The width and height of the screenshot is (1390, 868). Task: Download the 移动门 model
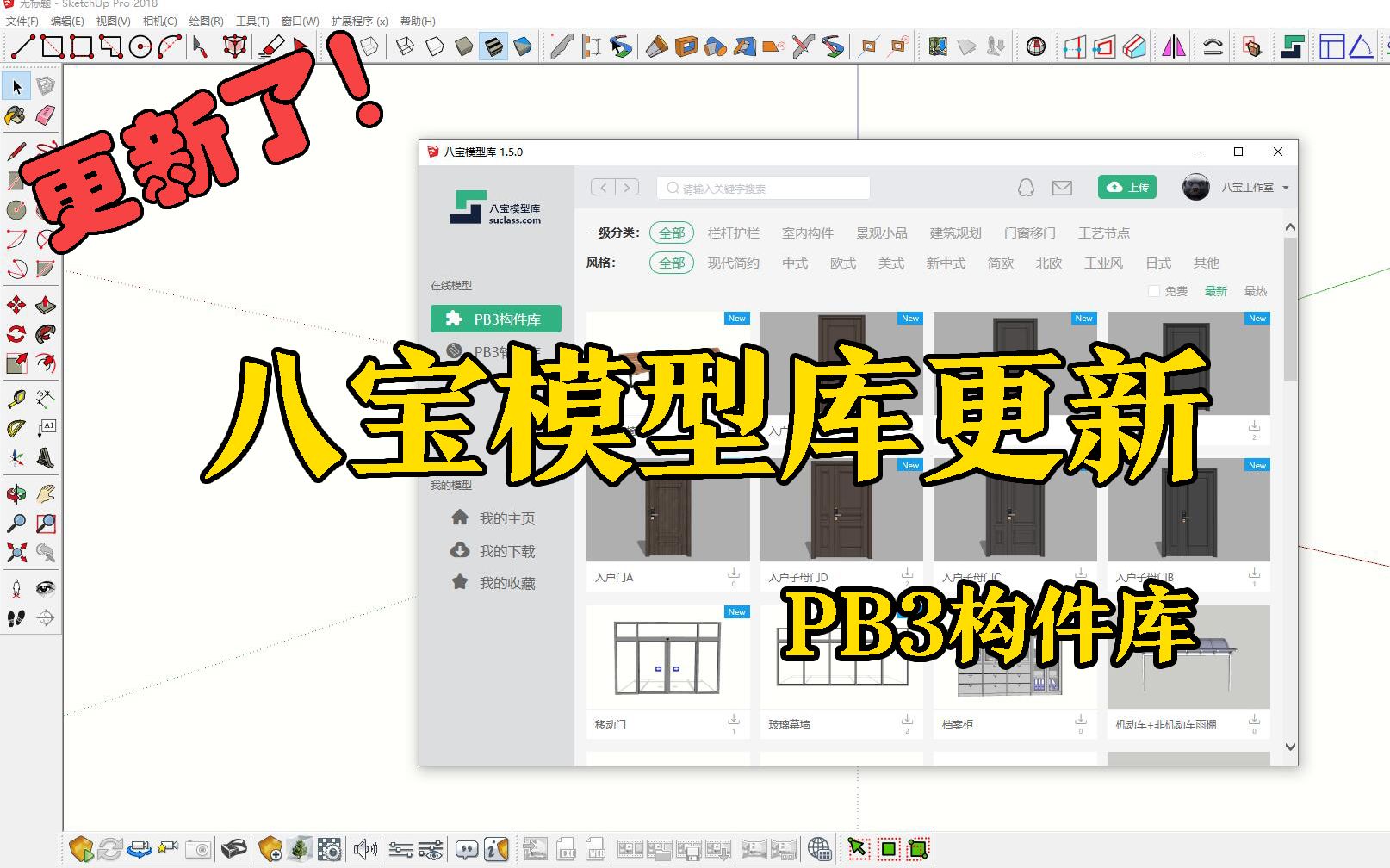734,722
